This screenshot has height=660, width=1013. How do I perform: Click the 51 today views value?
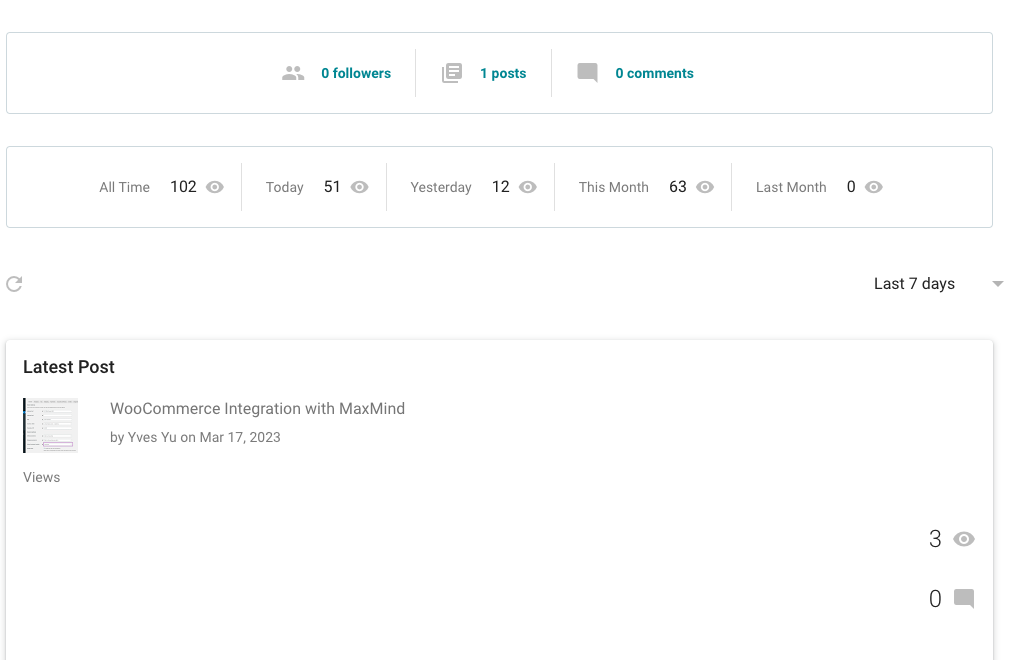click(331, 187)
